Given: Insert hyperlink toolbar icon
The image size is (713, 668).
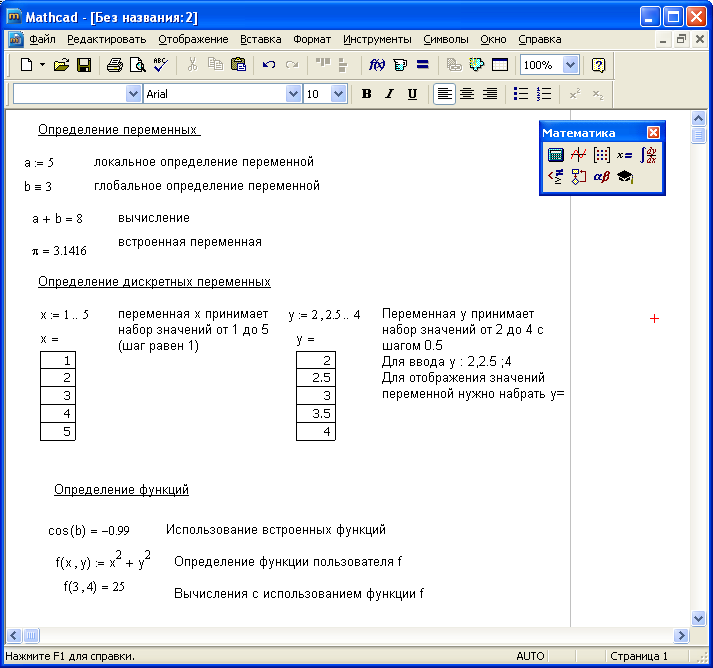Looking at the screenshot, I should pos(454,65).
